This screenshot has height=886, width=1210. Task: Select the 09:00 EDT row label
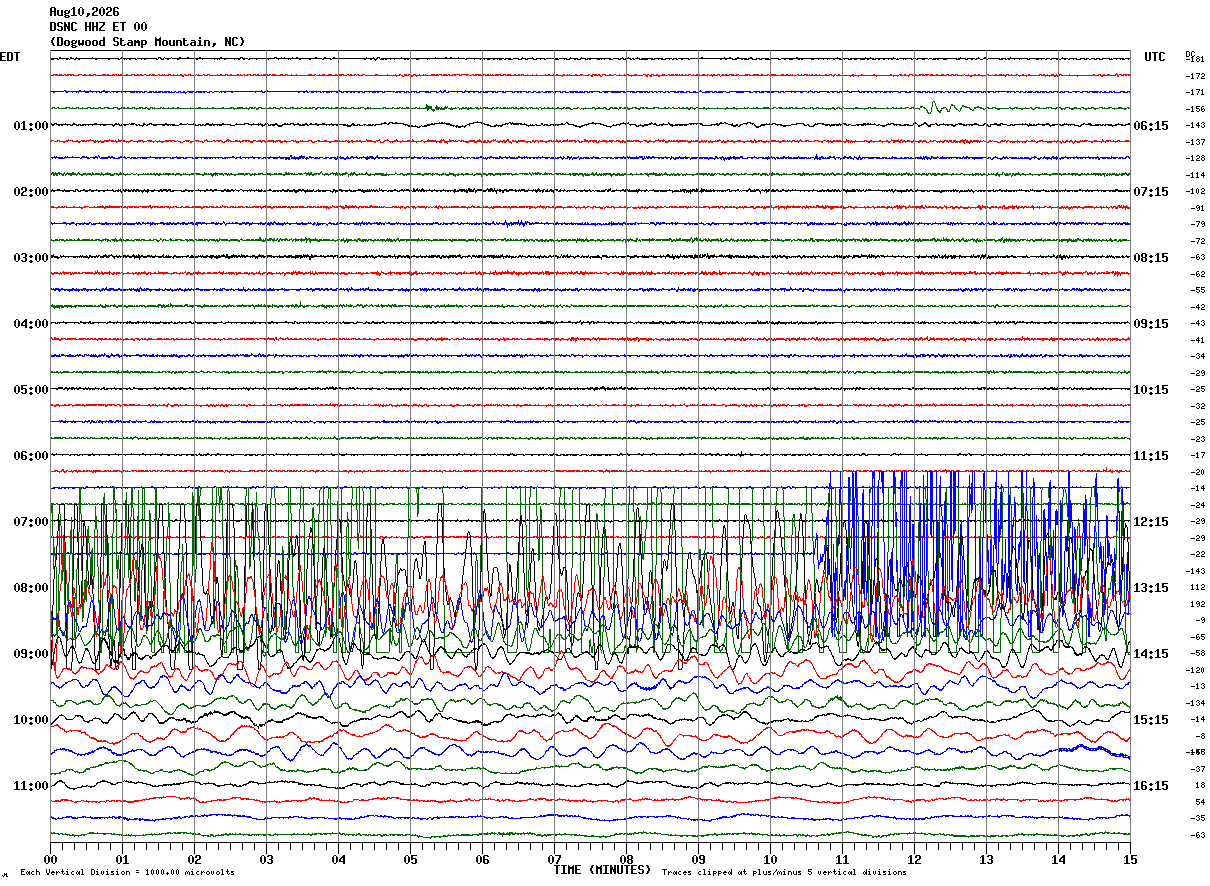(x=31, y=654)
